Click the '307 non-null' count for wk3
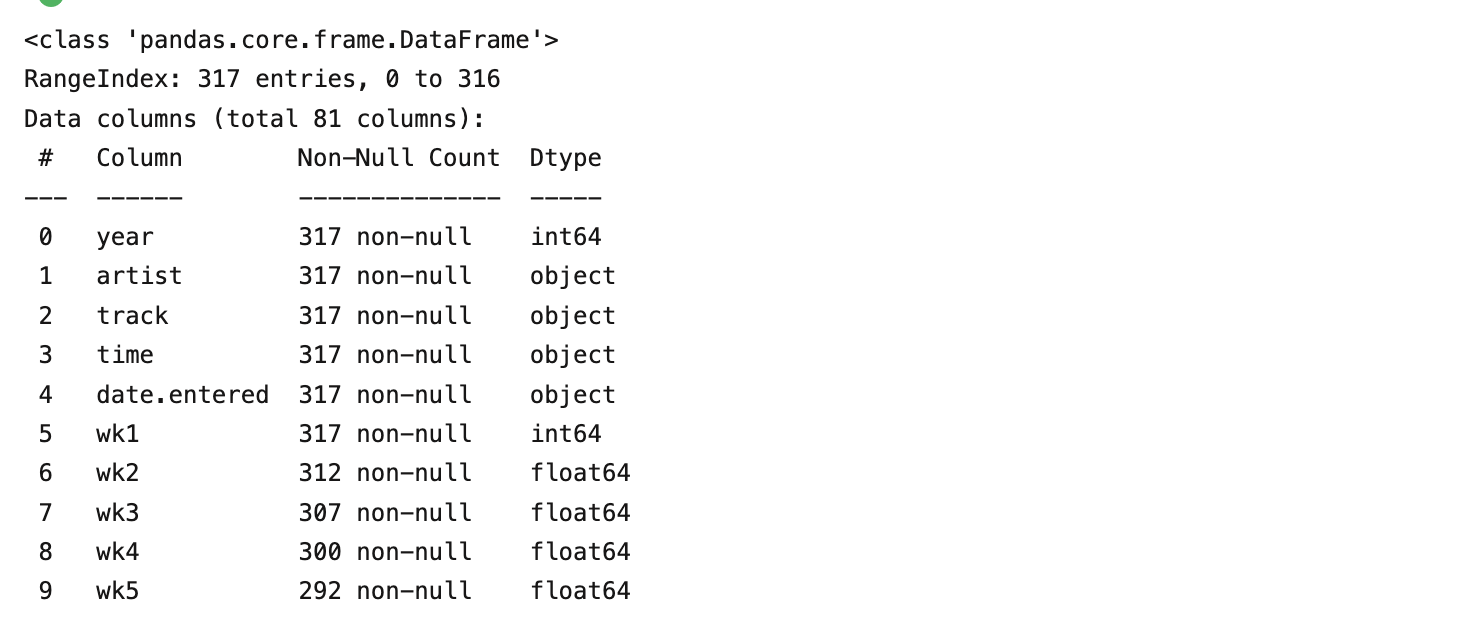This screenshot has width=1470, height=618. pyautogui.click(x=385, y=513)
